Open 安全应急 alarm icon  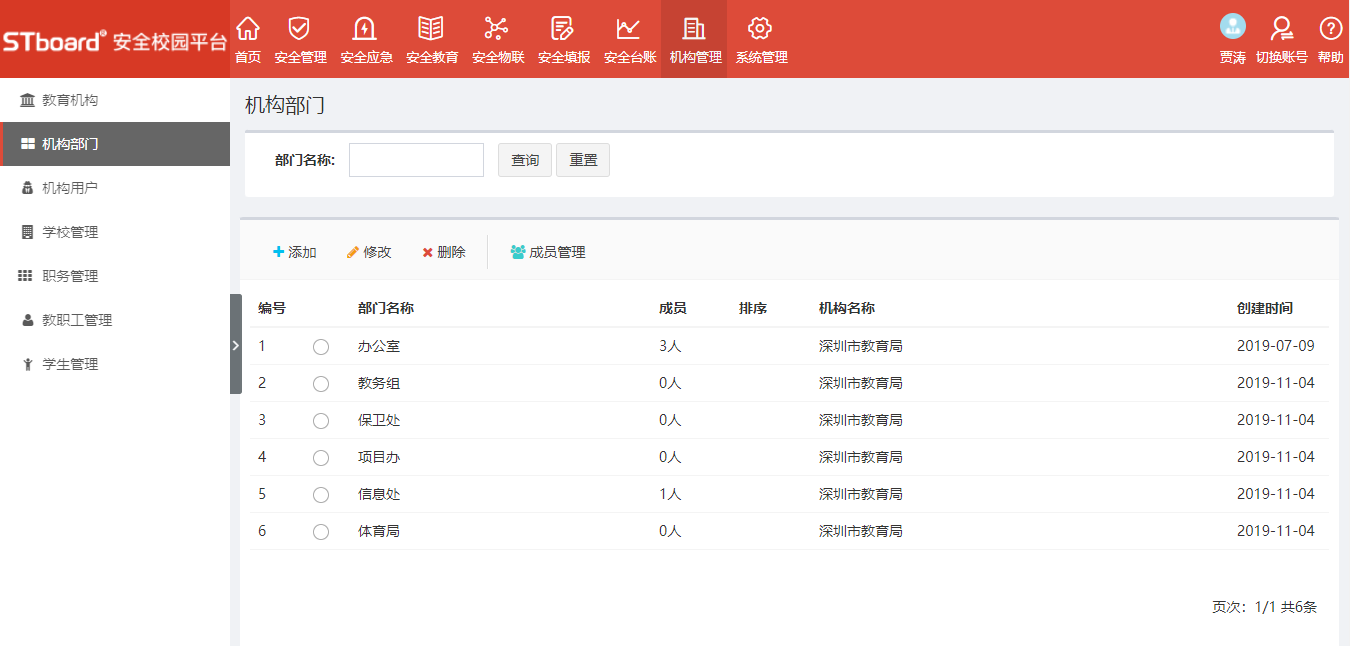(366, 28)
